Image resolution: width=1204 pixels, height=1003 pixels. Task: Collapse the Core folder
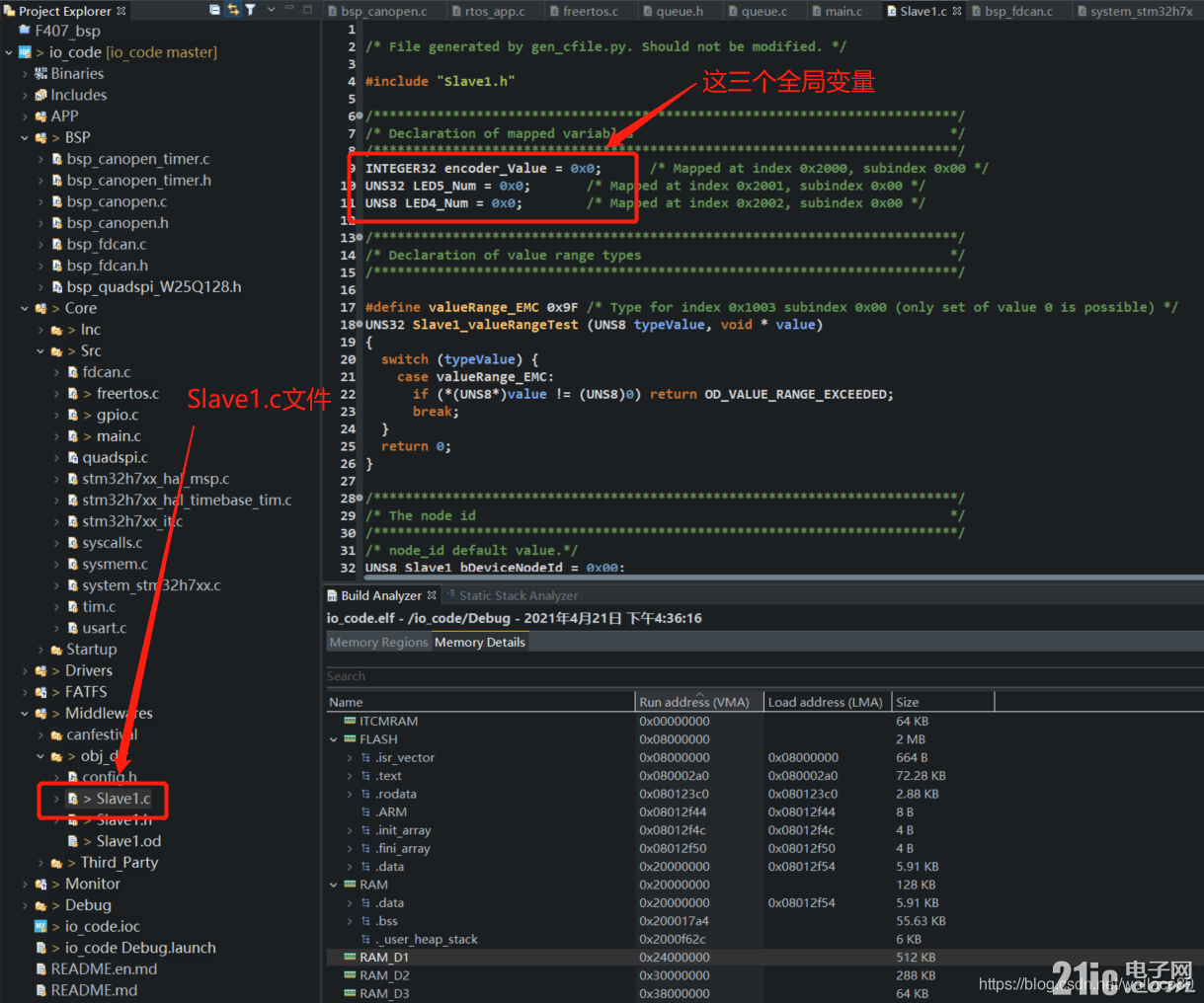(x=25, y=308)
